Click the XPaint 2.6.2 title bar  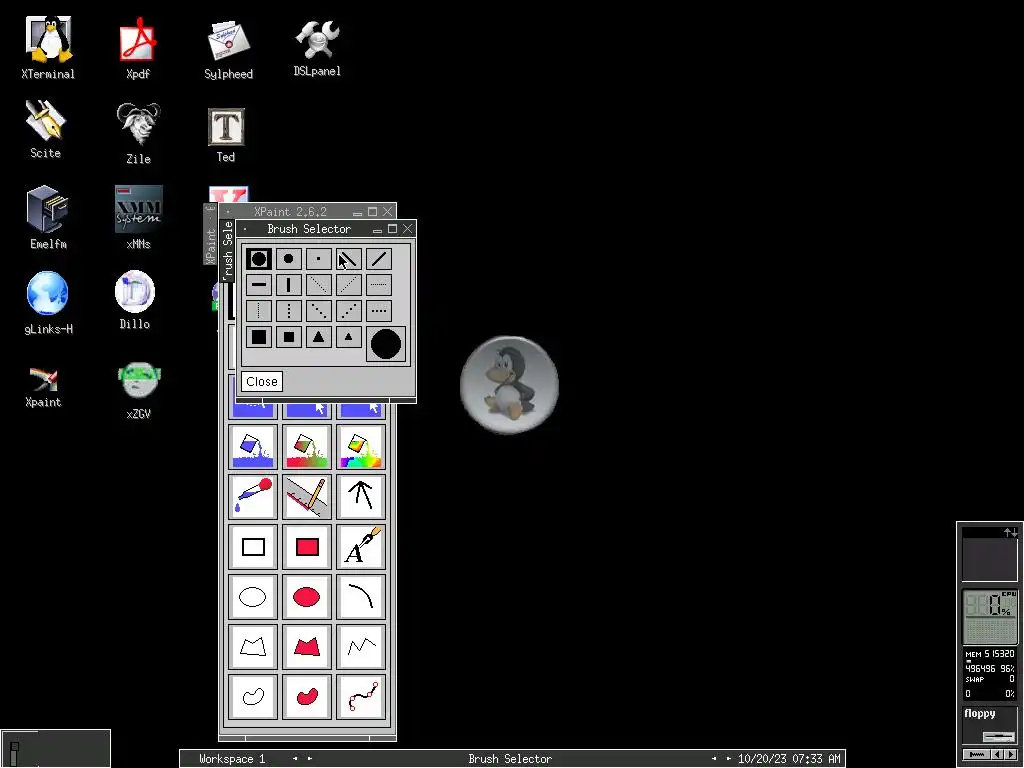(290, 212)
